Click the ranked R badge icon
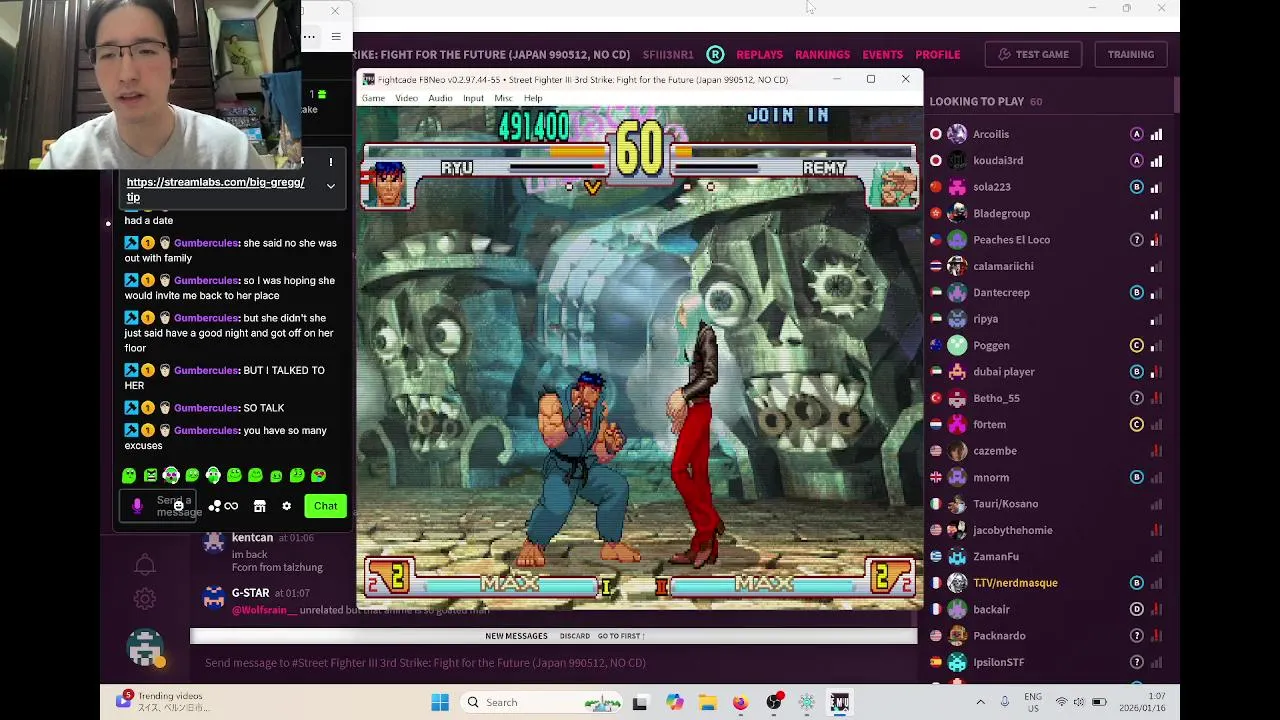1280x720 pixels. [x=715, y=54]
